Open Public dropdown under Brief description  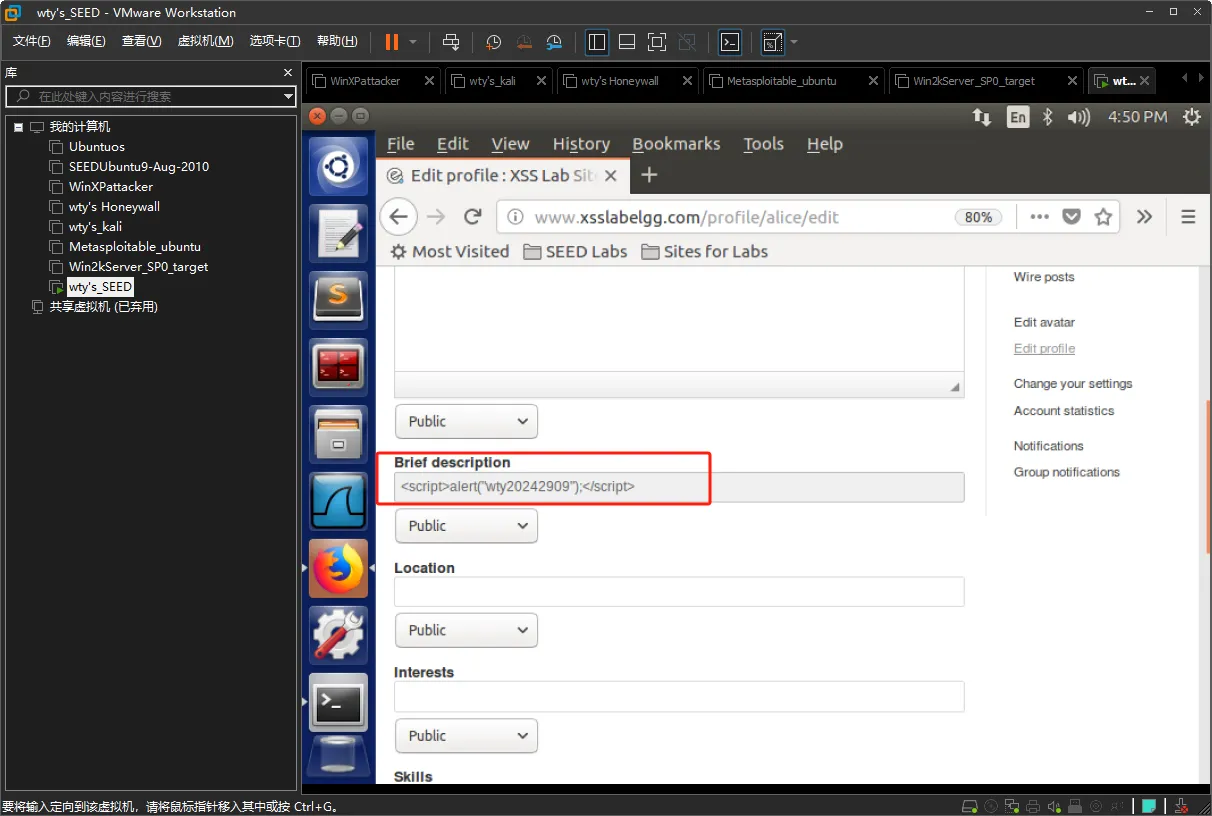[467, 526]
